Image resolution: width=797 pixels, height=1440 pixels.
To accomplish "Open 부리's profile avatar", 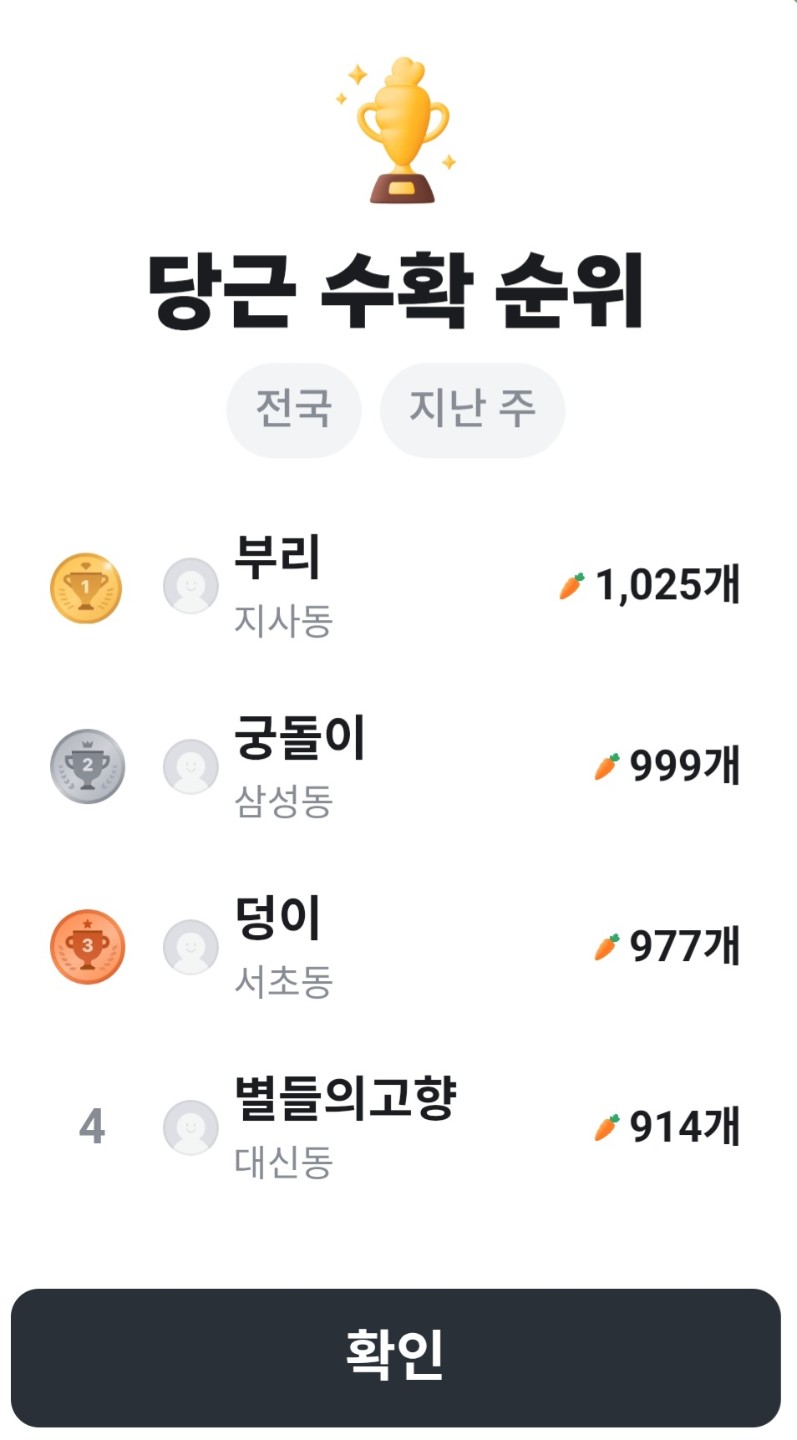I will (190, 586).
